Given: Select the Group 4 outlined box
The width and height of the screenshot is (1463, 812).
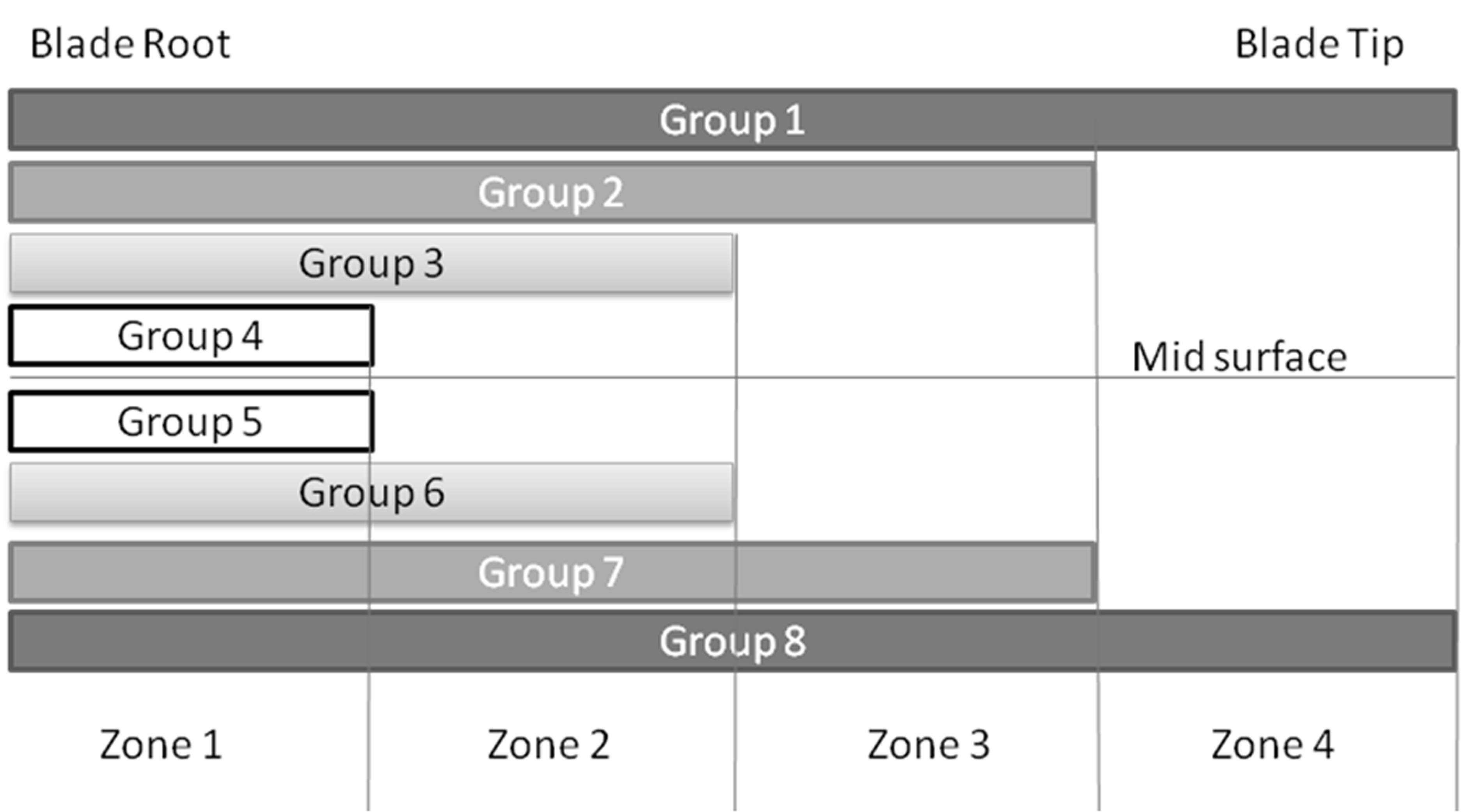Looking at the screenshot, I should (x=191, y=335).
